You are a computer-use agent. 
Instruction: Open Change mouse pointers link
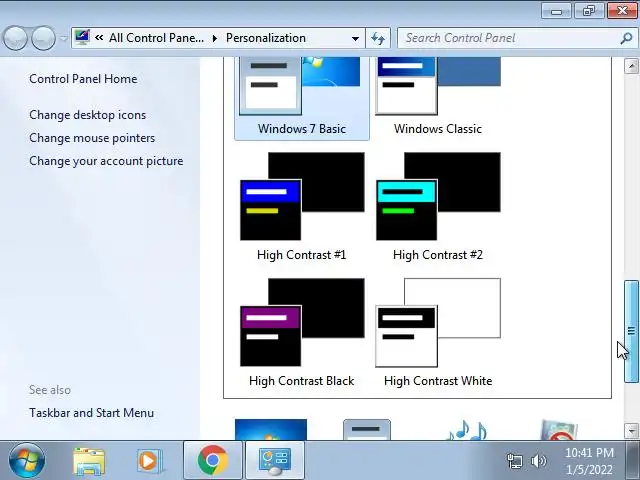pos(92,138)
